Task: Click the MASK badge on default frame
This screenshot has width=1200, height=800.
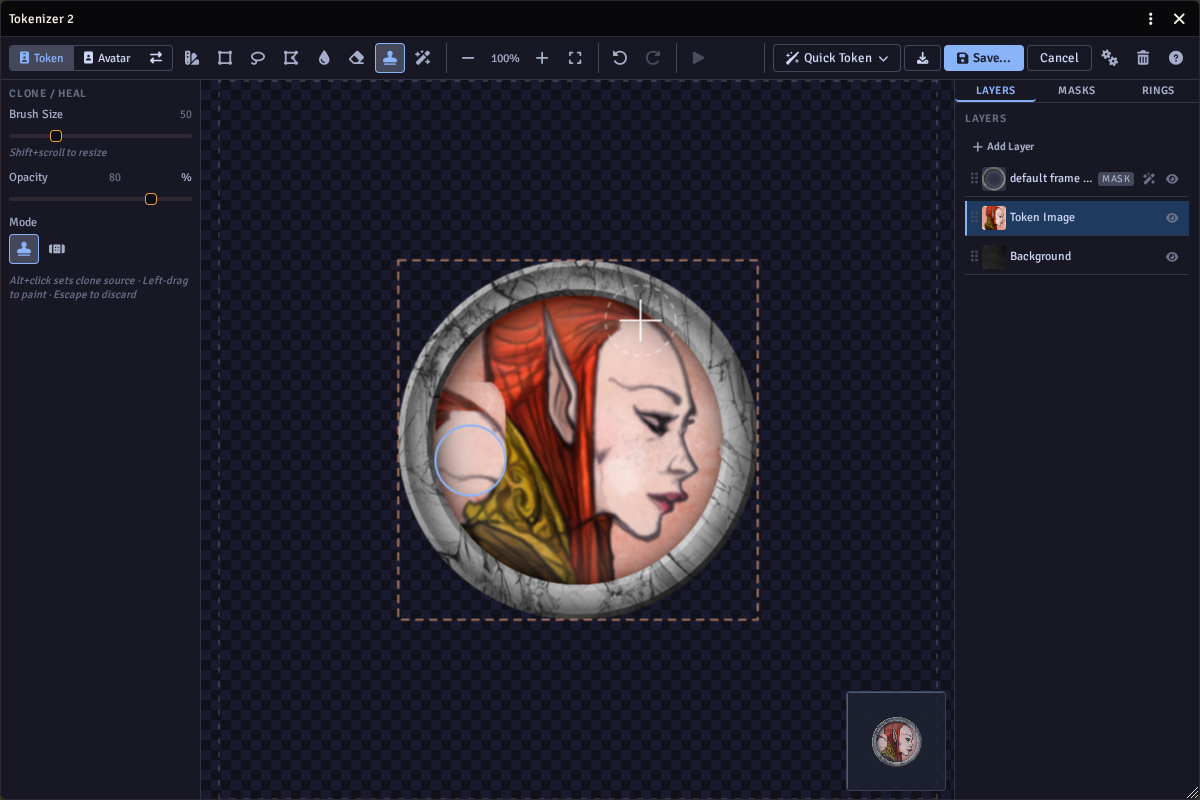Action: (x=1116, y=179)
